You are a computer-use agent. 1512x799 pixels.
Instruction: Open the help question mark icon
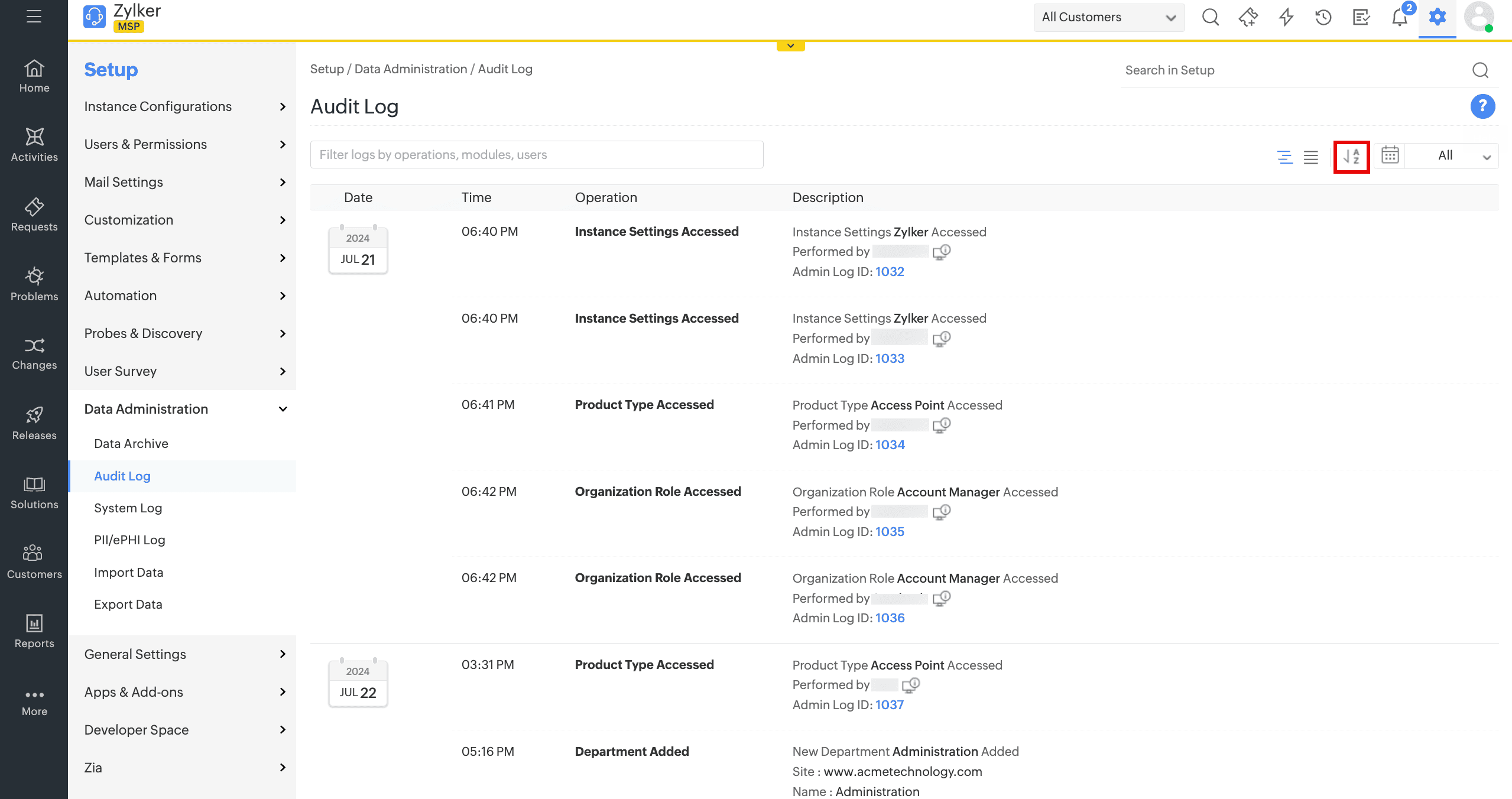coord(1482,106)
